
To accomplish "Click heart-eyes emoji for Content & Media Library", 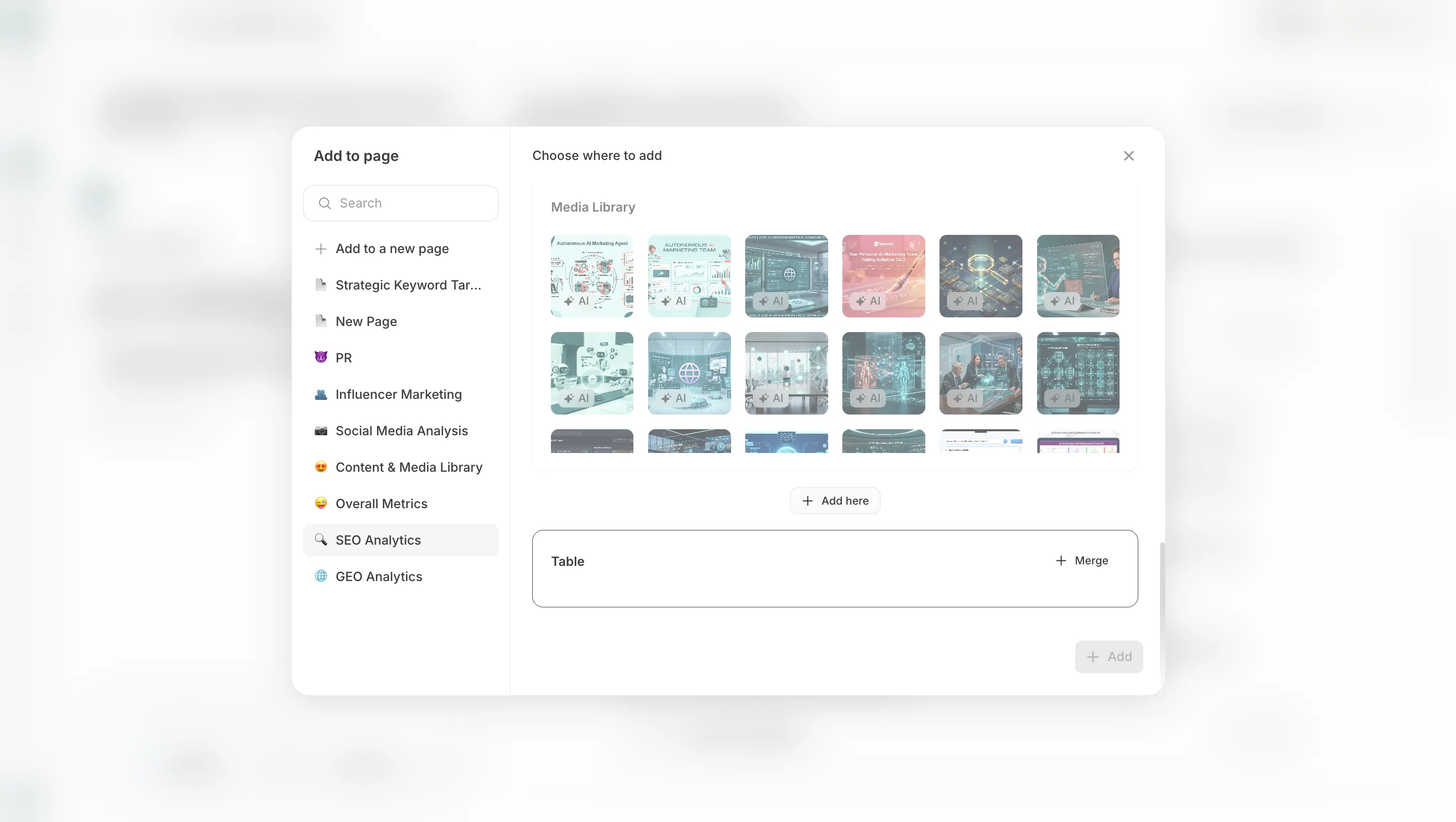I will (320, 466).
